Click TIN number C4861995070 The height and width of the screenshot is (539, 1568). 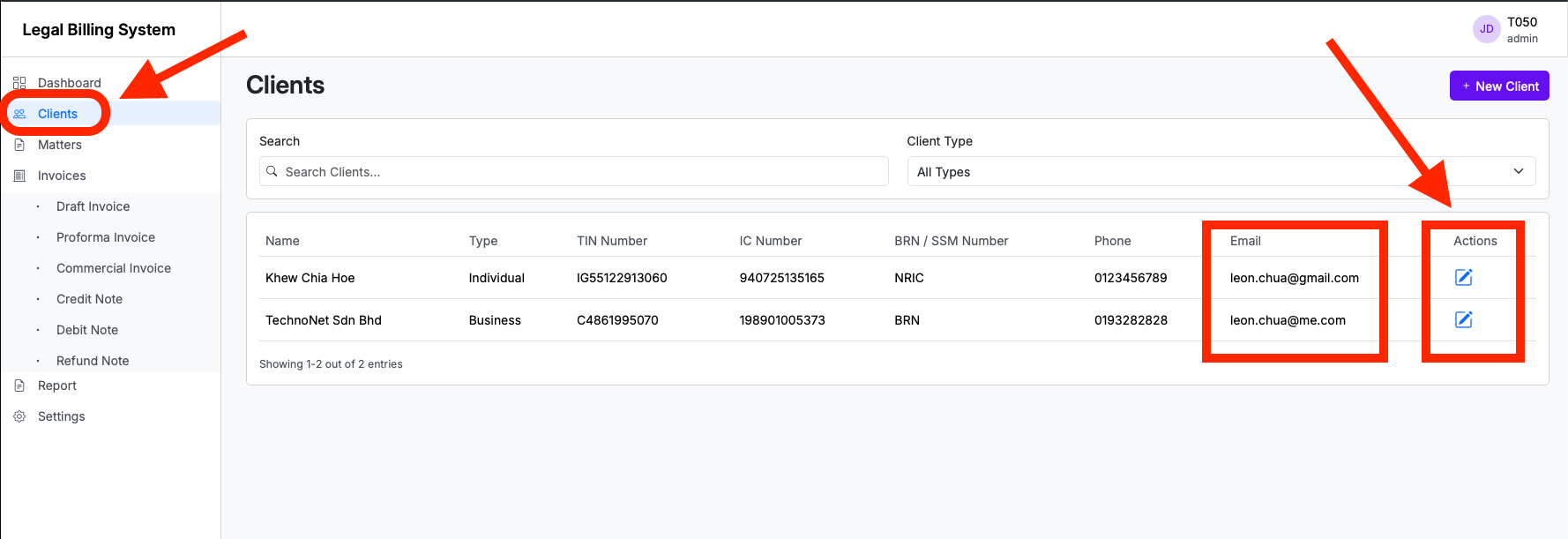click(x=617, y=320)
